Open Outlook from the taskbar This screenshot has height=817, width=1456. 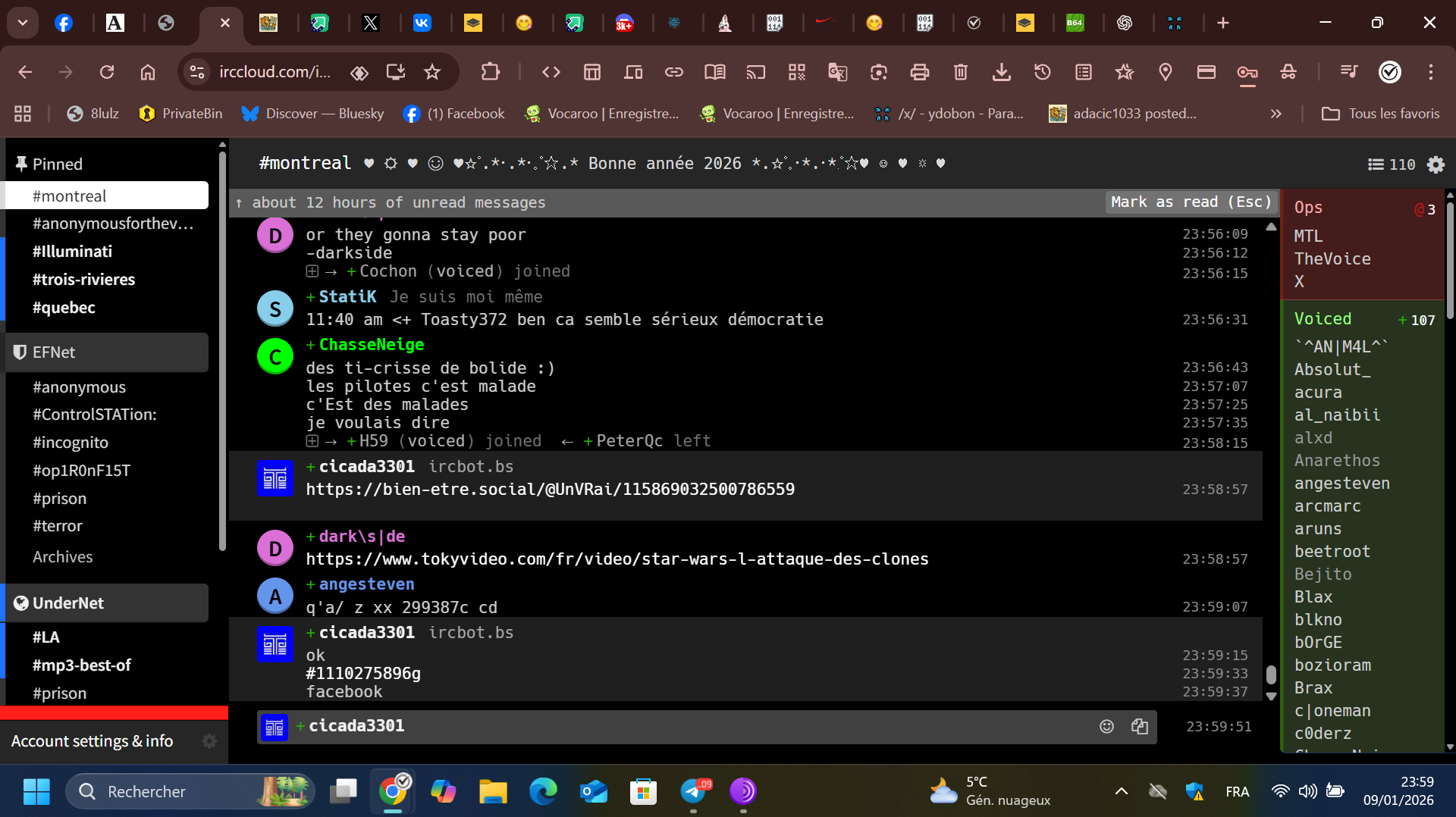tap(594, 791)
